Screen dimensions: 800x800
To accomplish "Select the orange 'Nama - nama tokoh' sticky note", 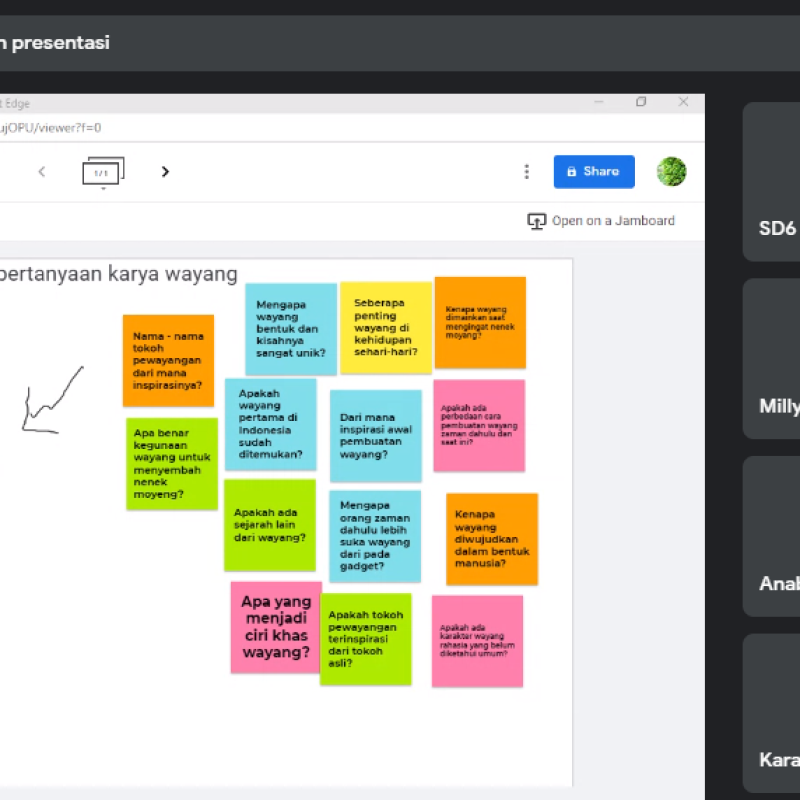I will (x=168, y=360).
